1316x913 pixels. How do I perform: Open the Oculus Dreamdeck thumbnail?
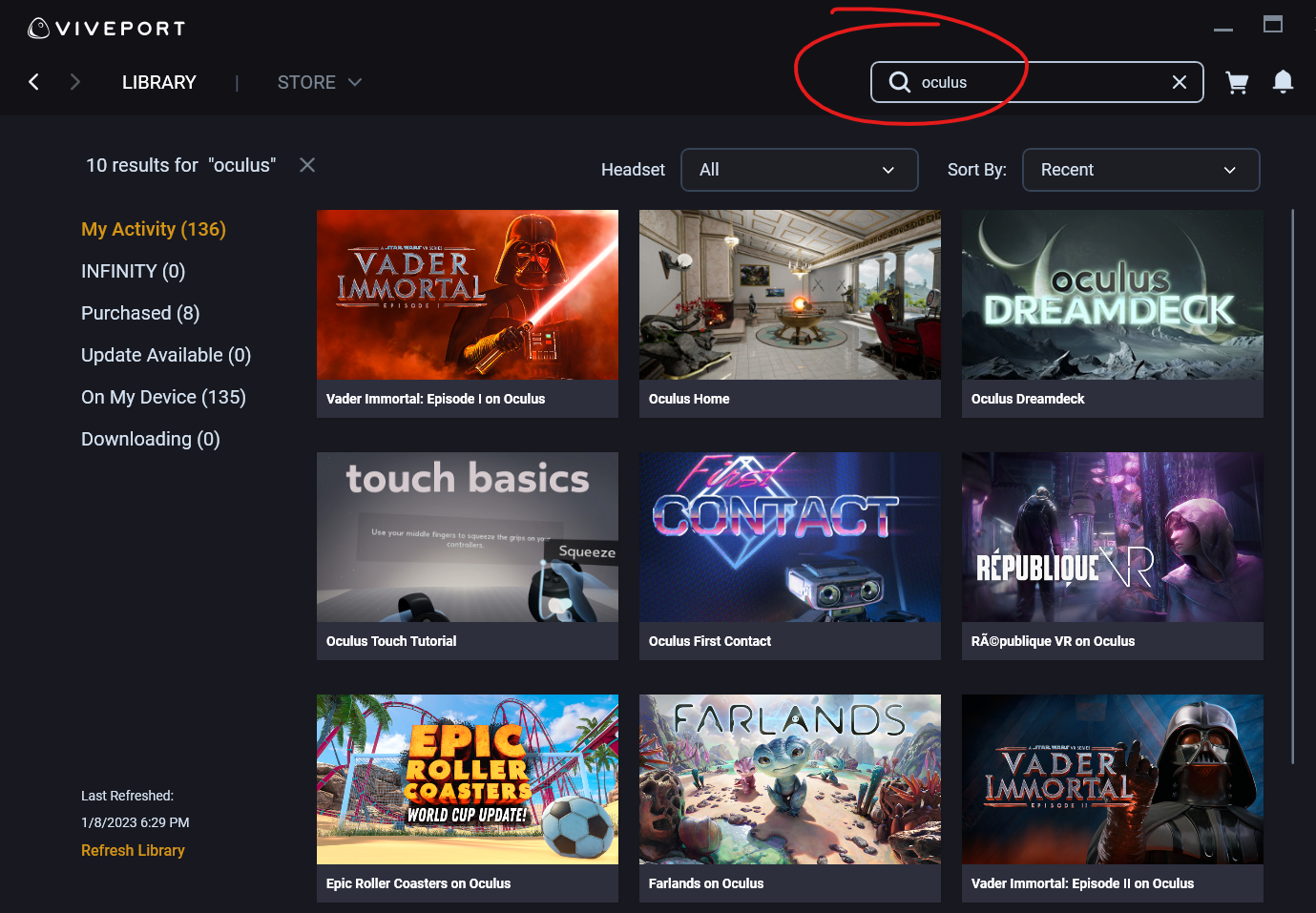coord(1113,295)
